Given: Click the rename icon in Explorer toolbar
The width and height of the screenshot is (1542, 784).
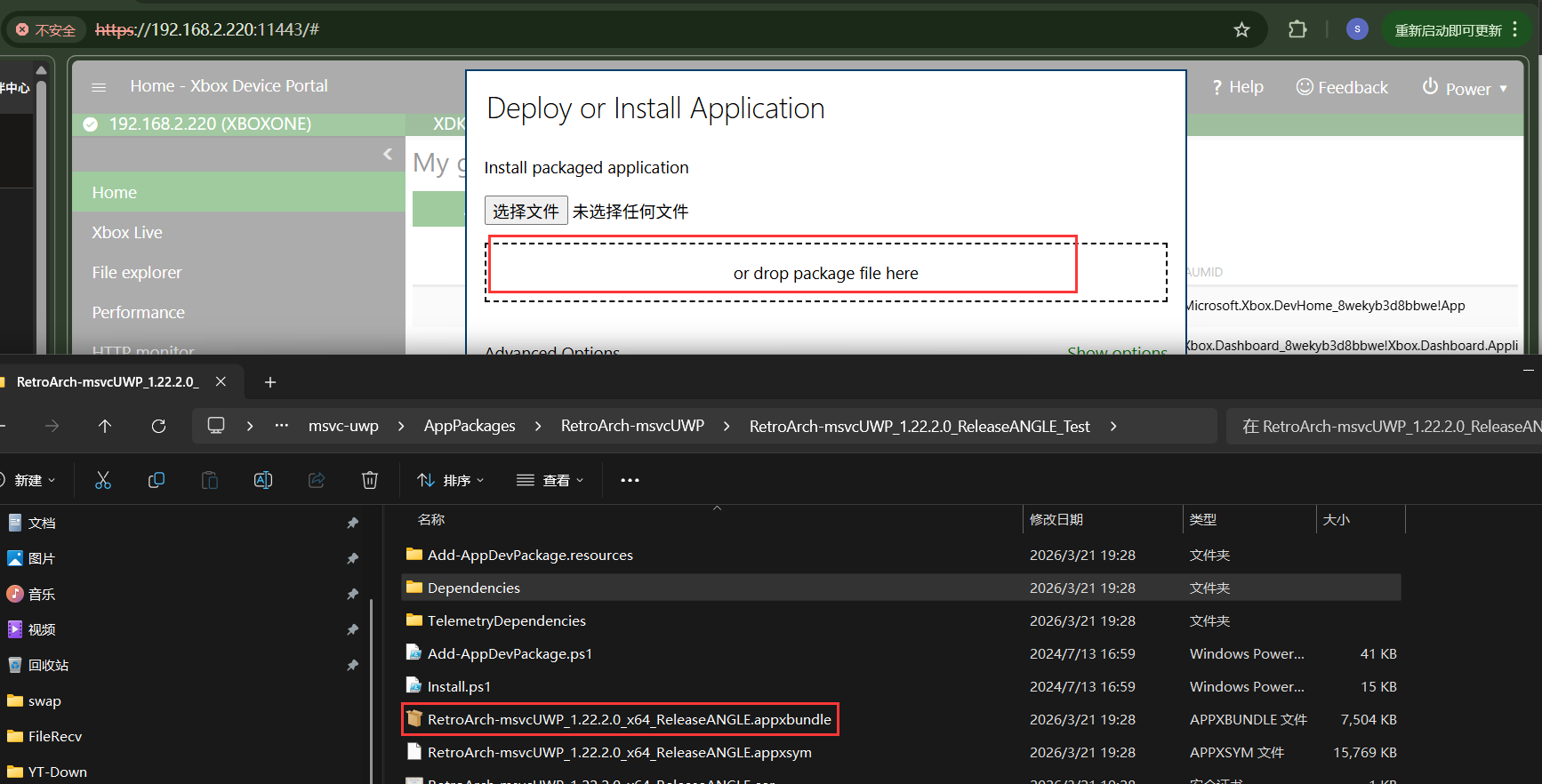Looking at the screenshot, I should click(263, 480).
